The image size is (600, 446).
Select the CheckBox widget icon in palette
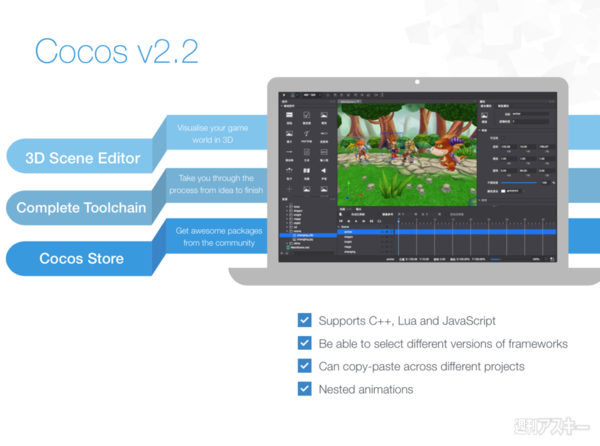(307, 115)
